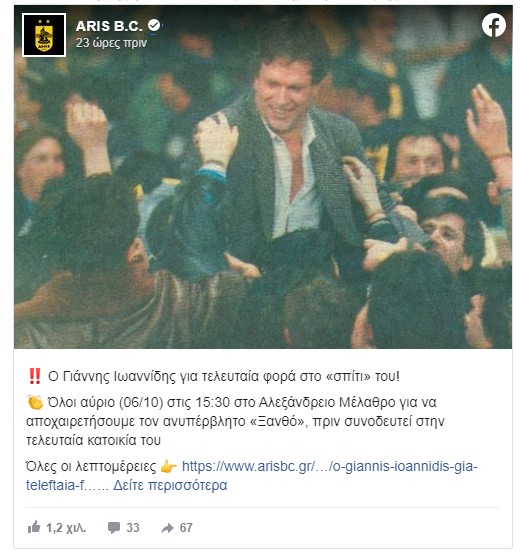This screenshot has height=559, width=531.
Task: Click the pointing hand emoji
Action: tap(169, 466)
